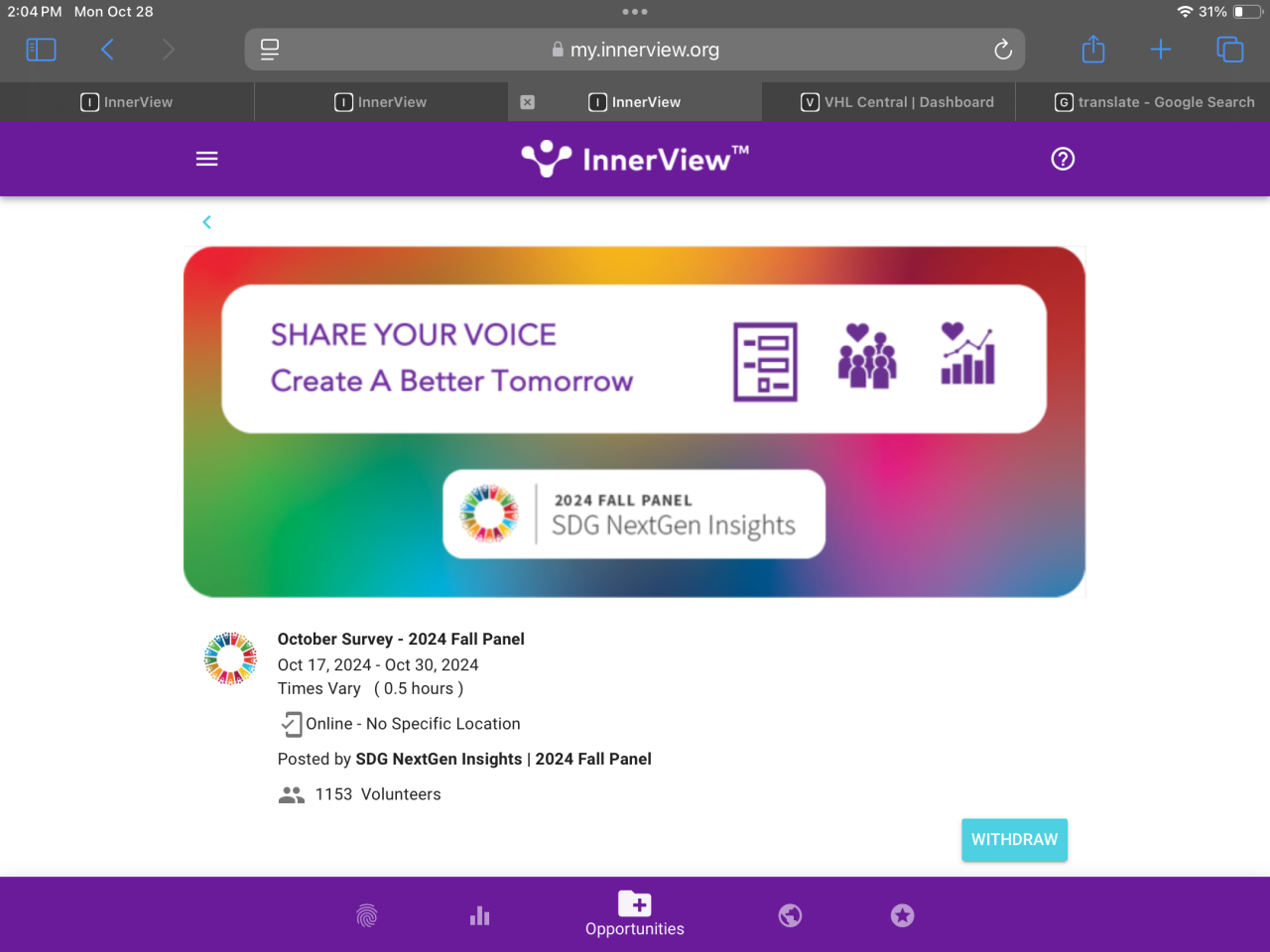1270x952 pixels.
Task: Tap the three-dot multitasking menu
Action: (635, 12)
